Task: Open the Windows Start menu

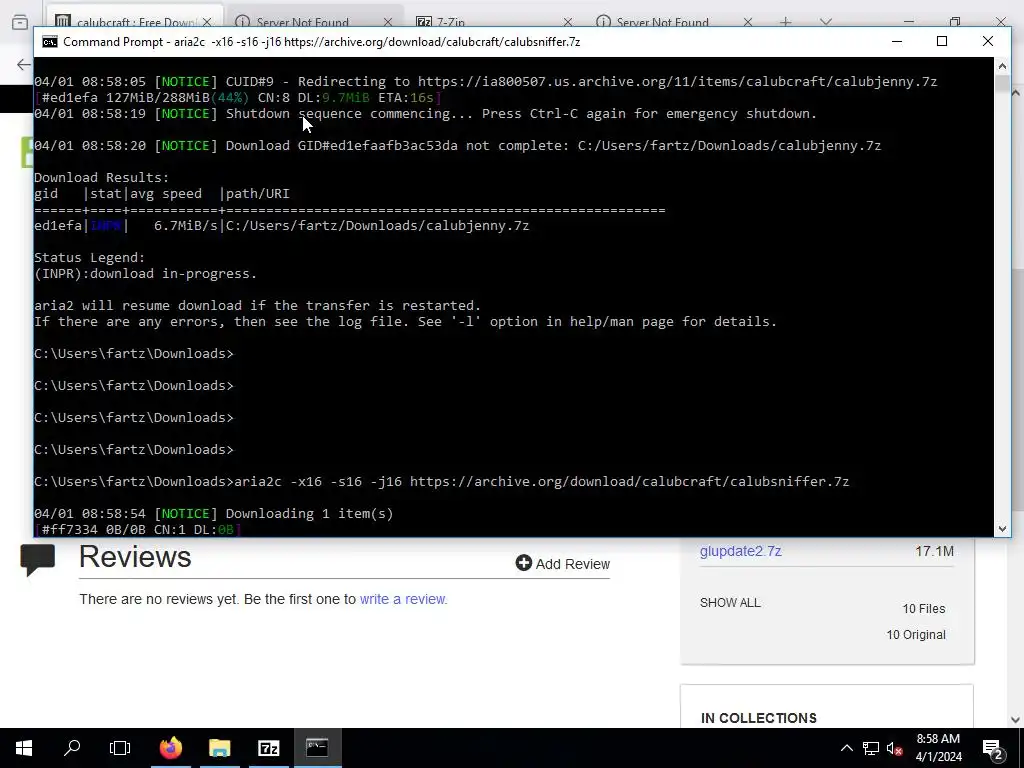Action: pyautogui.click(x=24, y=748)
